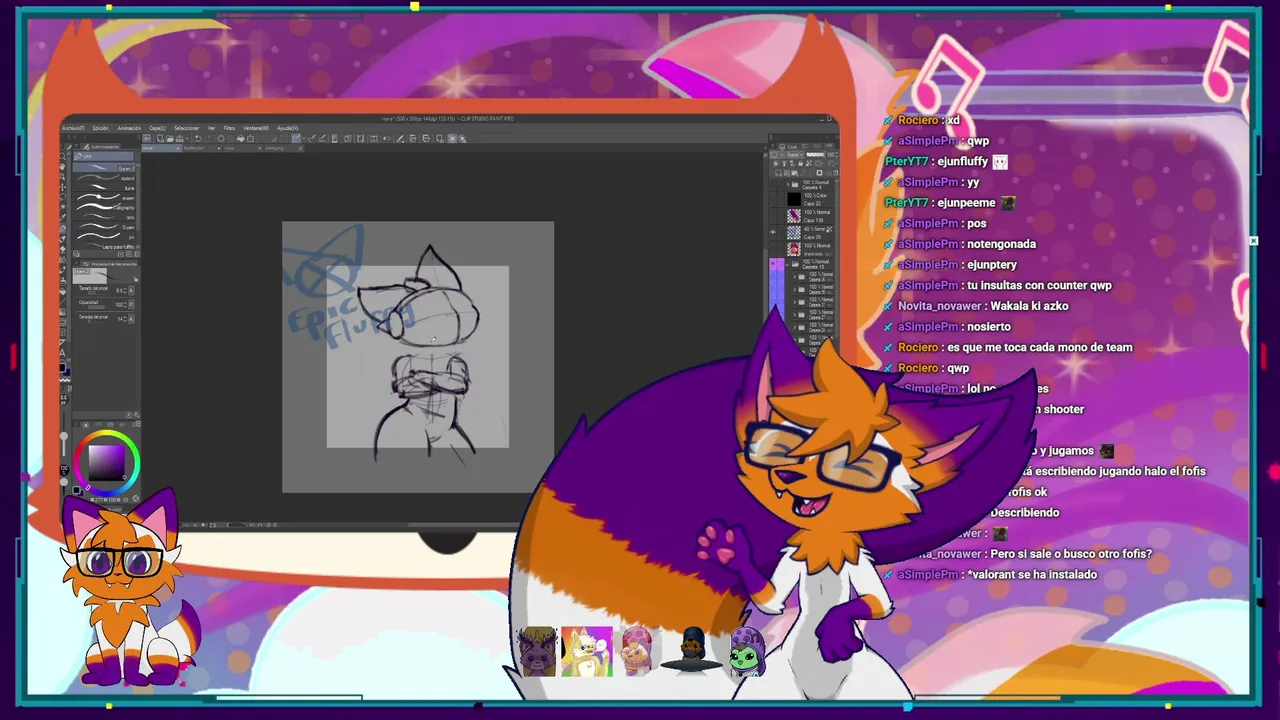The image size is (1280, 720).
Task: Hide the Capa 29 layer via eye icon
Action: click(772, 232)
